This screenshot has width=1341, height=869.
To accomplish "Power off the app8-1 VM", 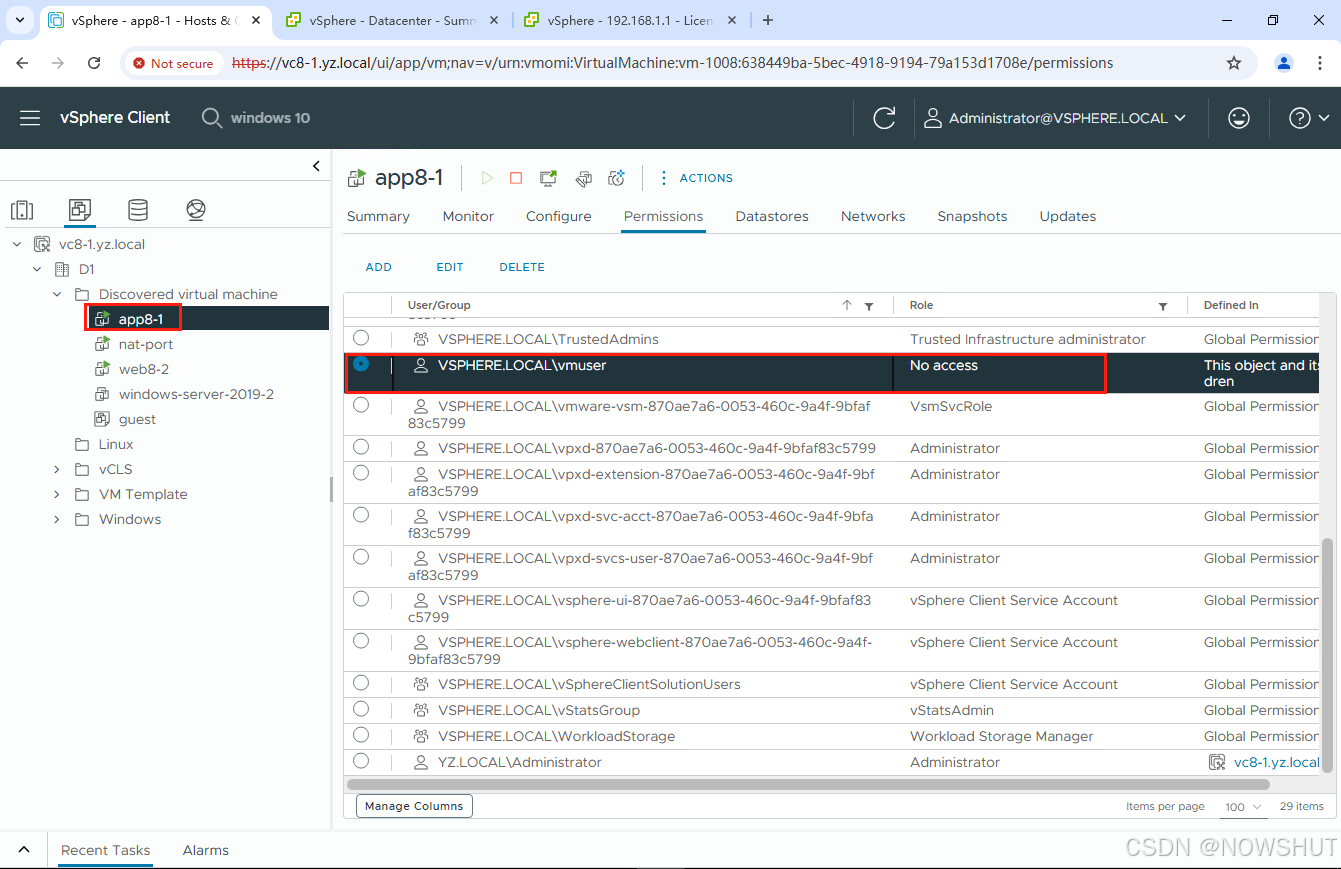I will [516, 178].
